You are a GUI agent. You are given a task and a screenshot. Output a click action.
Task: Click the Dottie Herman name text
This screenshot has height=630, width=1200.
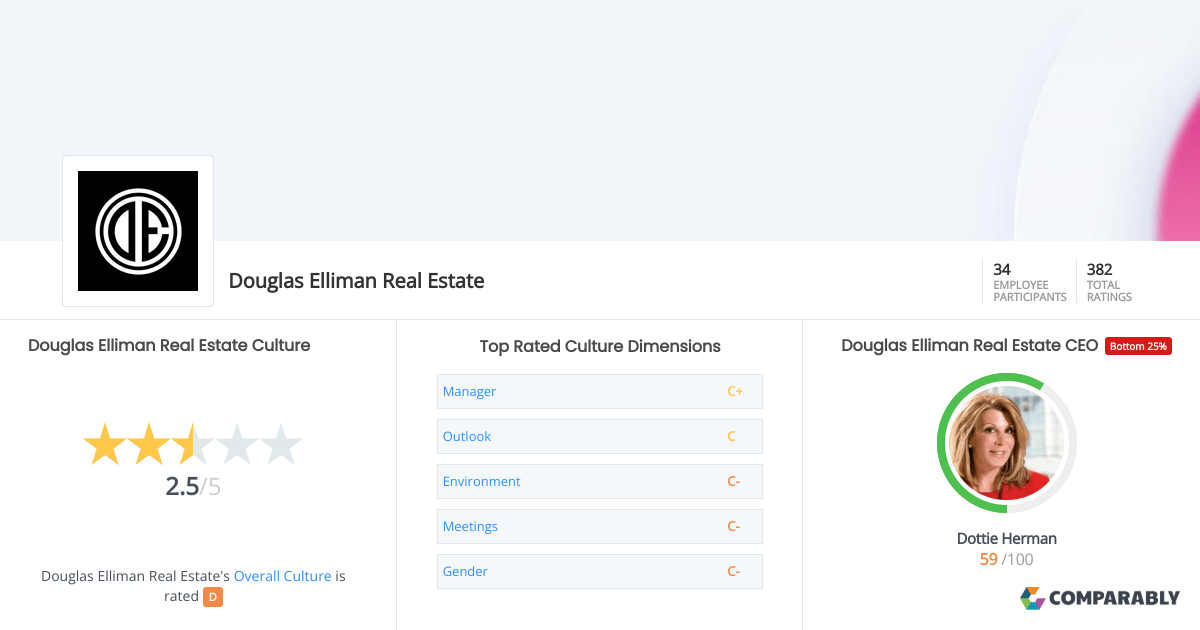pyautogui.click(x=1007, y=538)
